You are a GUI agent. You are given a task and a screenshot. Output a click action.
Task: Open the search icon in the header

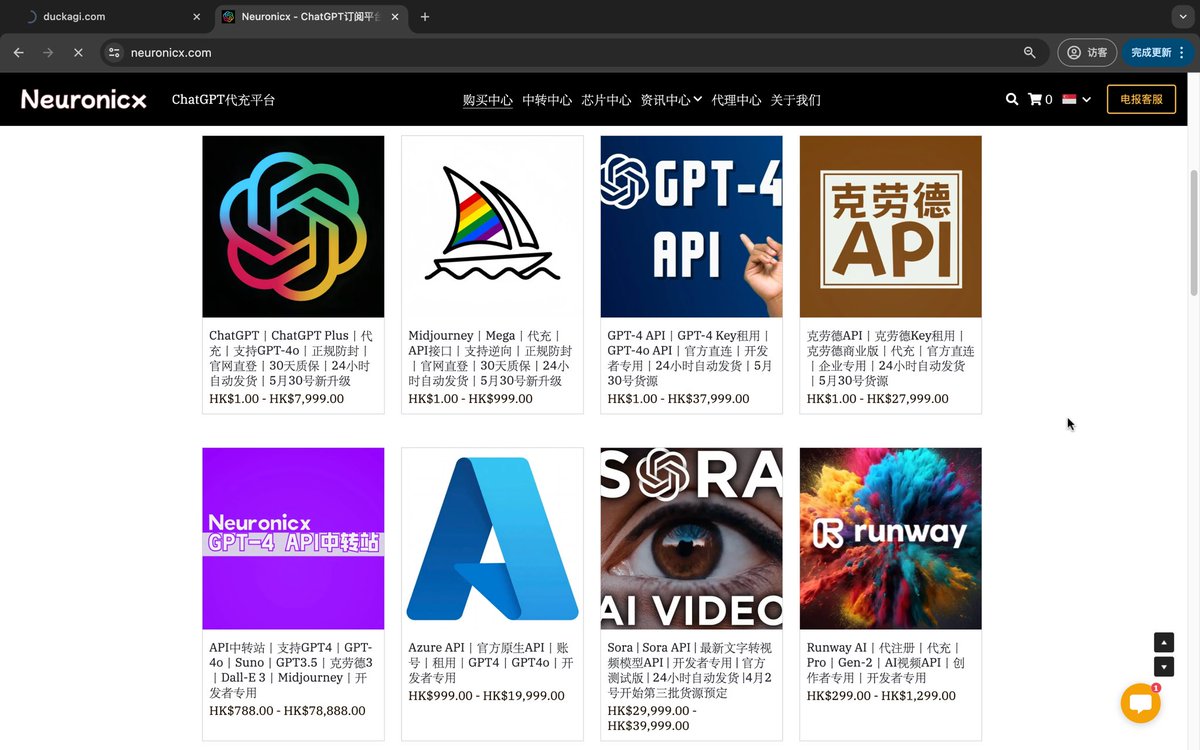pyautogui.click(x=1012, y=99)
